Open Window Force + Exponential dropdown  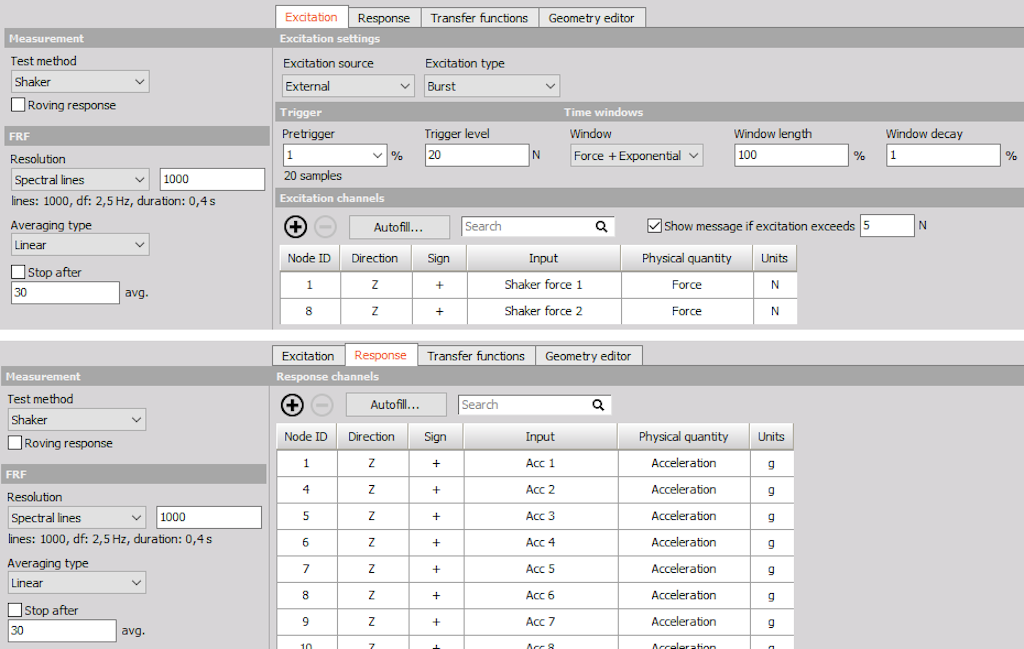pyautogui.click(x=636, y=156)
